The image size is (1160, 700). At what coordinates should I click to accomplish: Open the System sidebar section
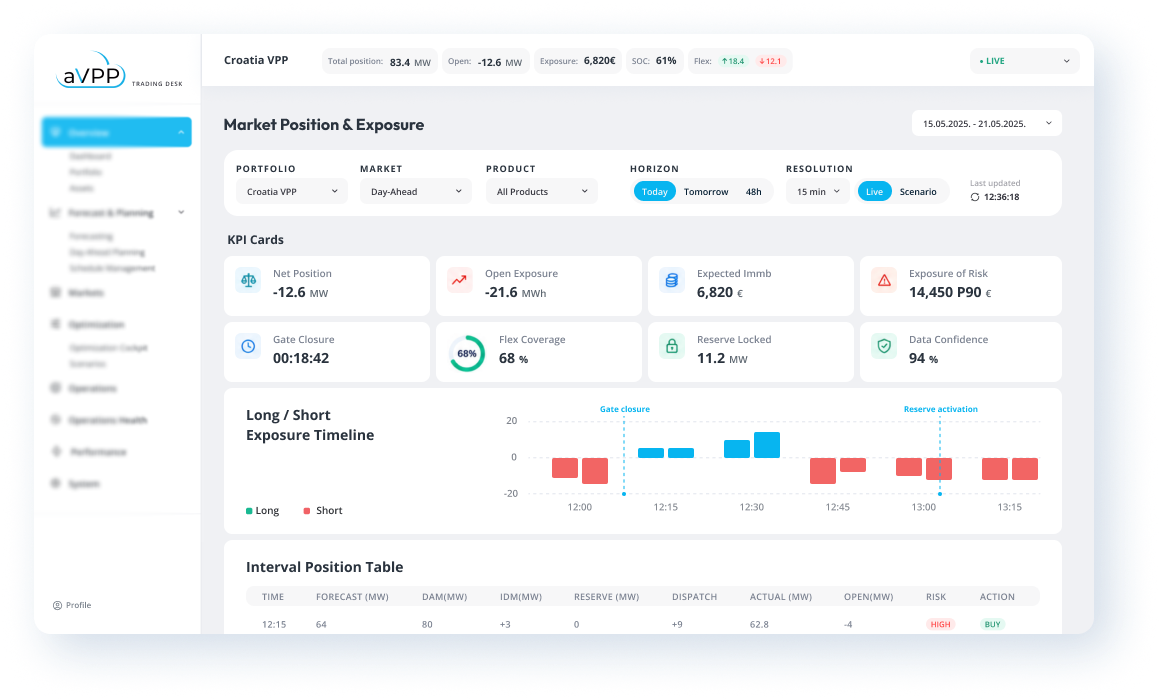[x=84, y=484]
